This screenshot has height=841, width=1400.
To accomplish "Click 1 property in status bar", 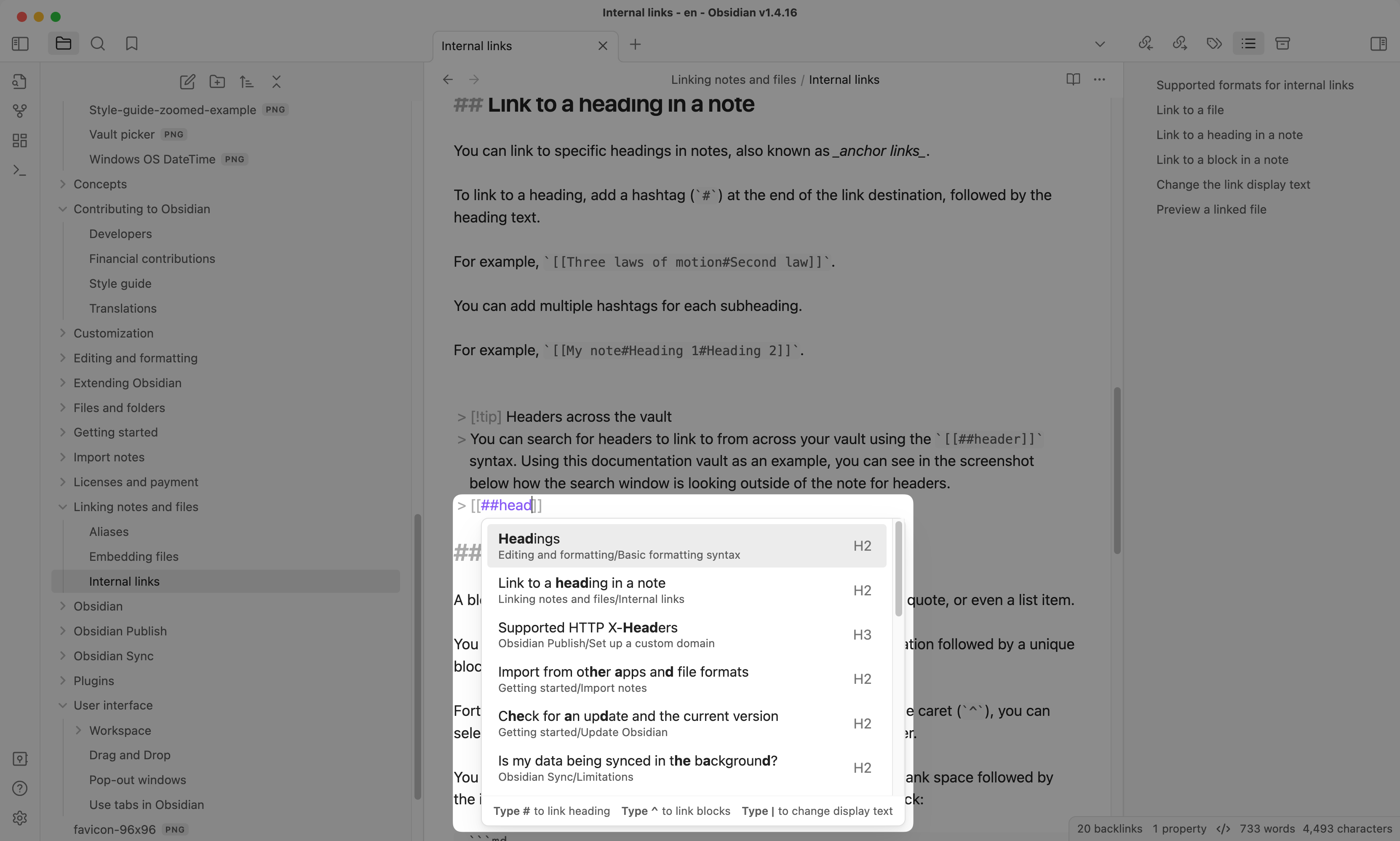I will [x=1179, y=828].
